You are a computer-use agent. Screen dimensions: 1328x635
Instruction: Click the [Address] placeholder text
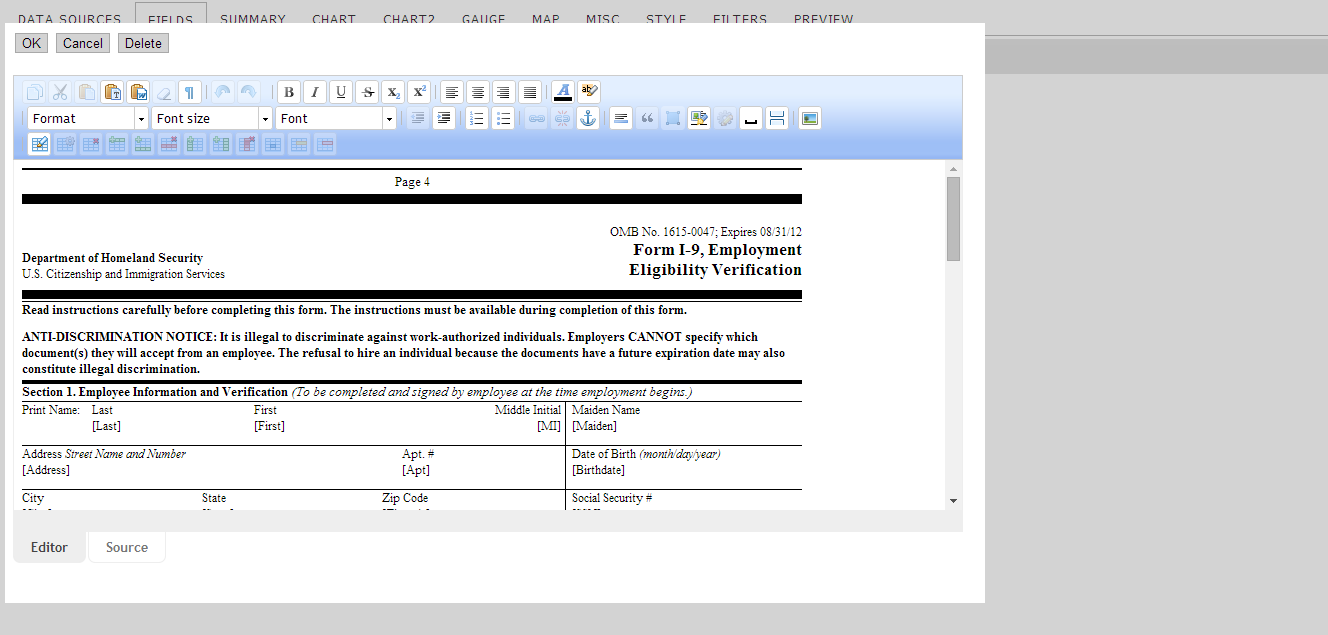tap(46, 470)
